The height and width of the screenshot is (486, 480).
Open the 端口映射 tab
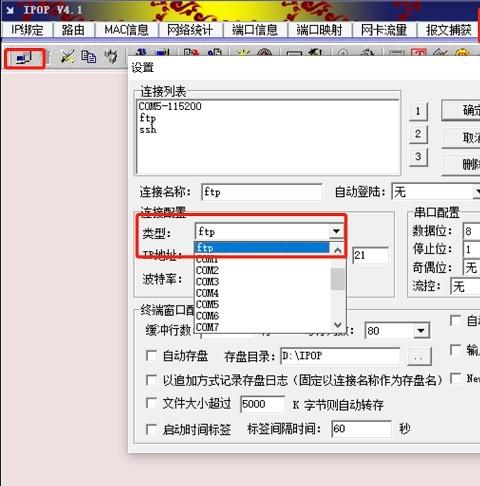(319, 30)
